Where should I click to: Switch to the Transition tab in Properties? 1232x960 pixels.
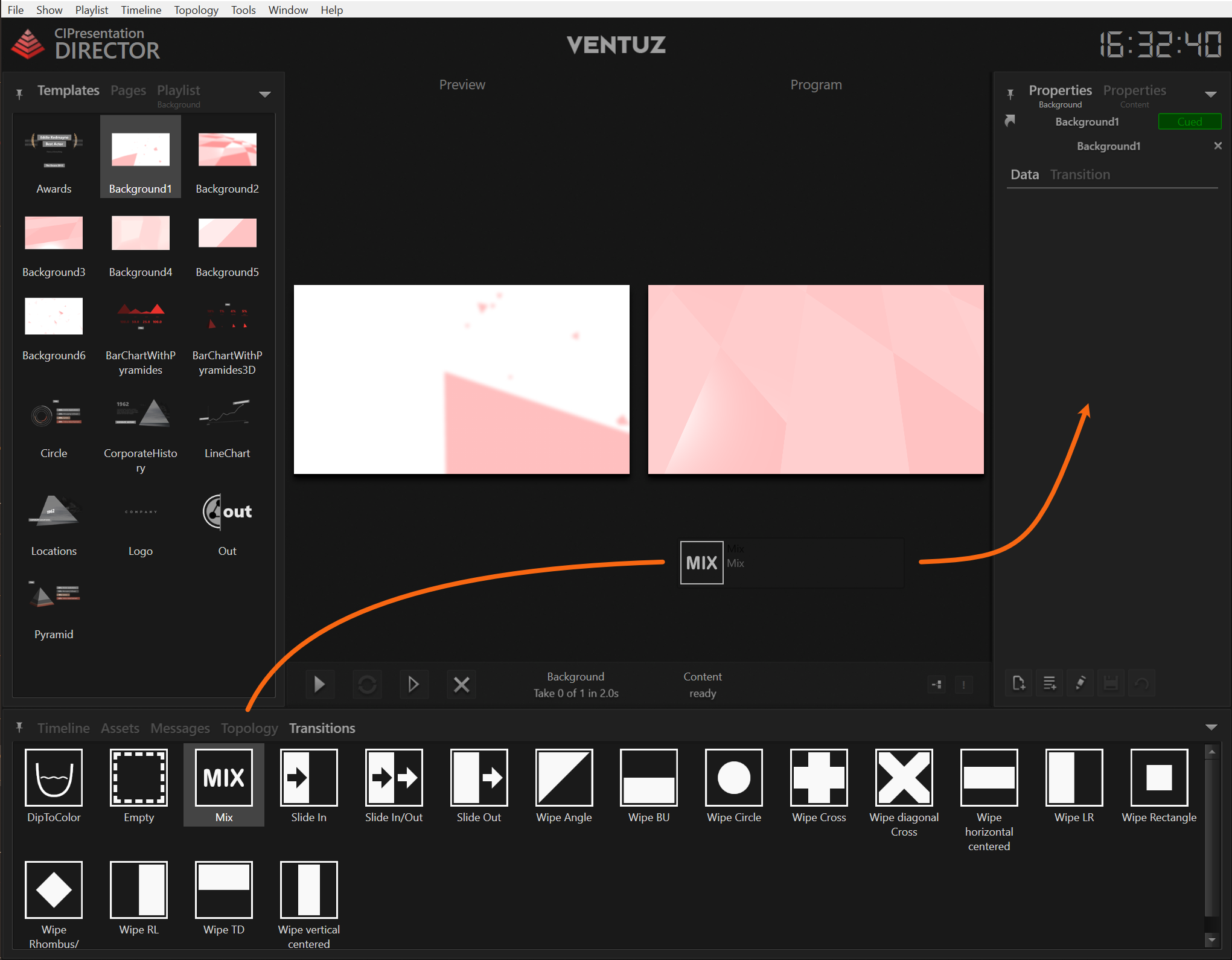tap(1080, 174)
